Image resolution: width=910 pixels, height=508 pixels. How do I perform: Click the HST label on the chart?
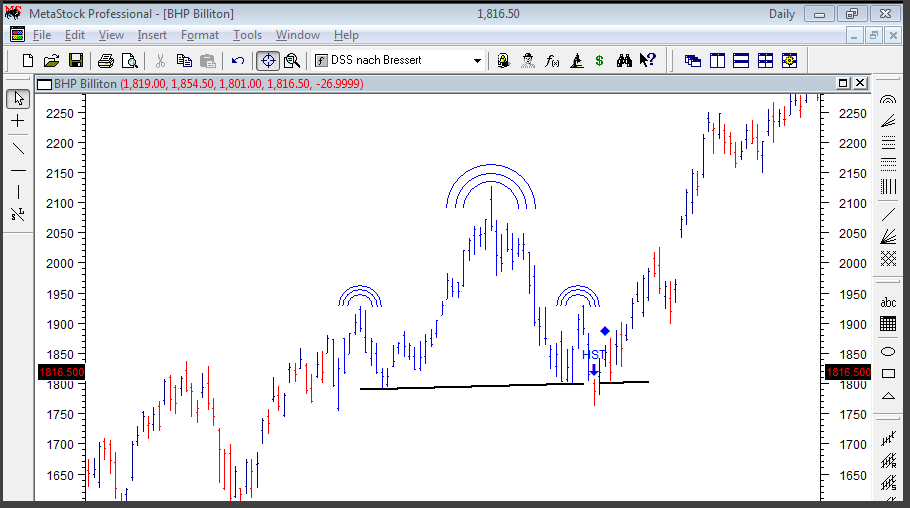(x=594, y=354)
